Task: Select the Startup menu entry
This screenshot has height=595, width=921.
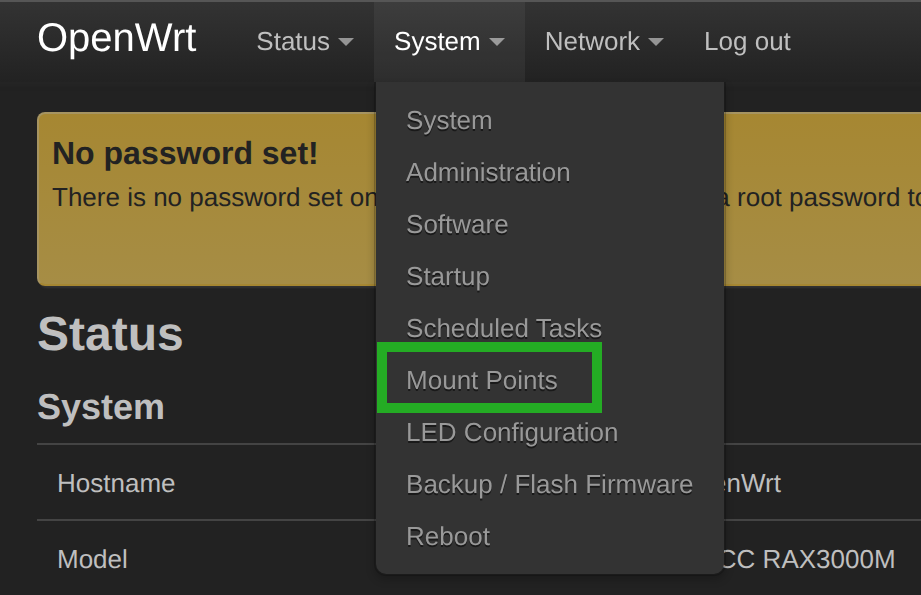Action: tap(448, 277)
